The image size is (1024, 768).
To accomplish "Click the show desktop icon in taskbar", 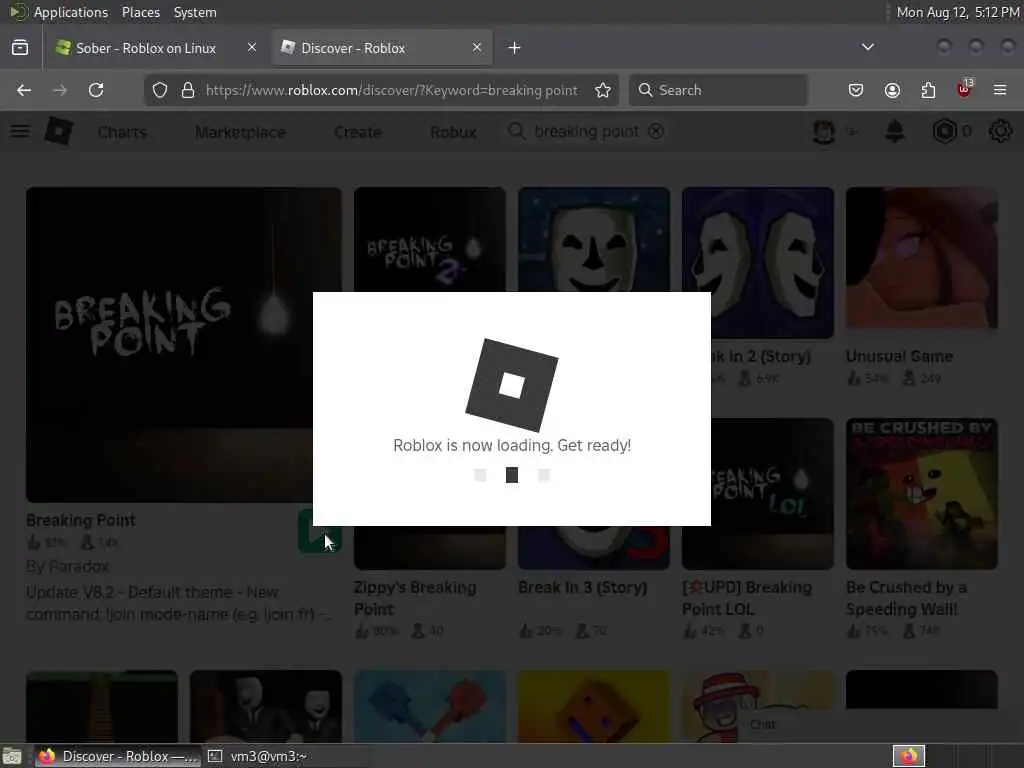I will 12,756.
